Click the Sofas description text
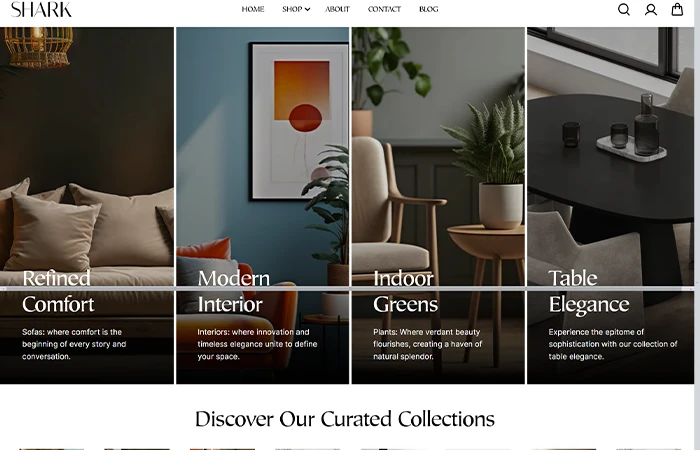 click(74, 344)
